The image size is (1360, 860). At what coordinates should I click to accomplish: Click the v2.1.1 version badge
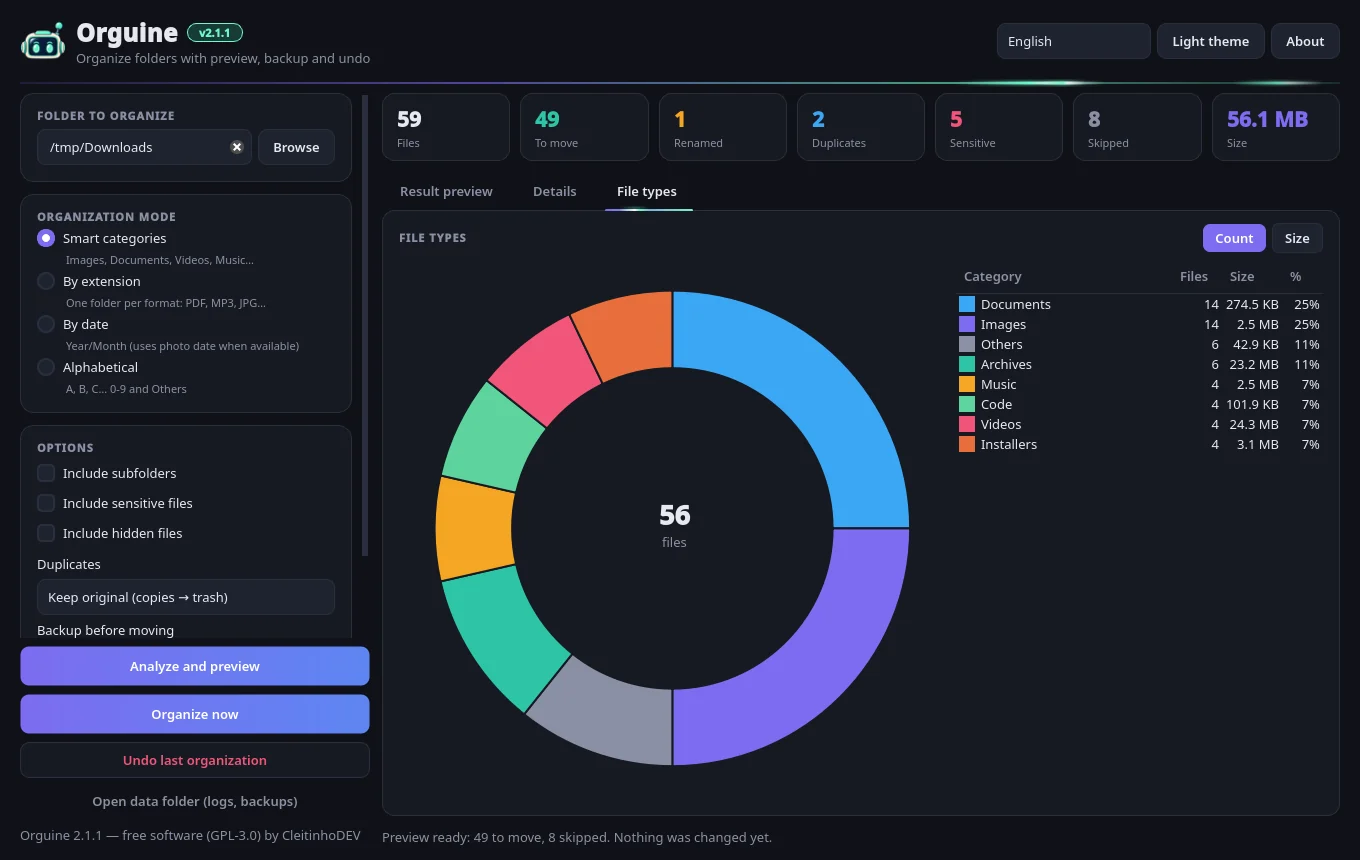pos(215,33)
